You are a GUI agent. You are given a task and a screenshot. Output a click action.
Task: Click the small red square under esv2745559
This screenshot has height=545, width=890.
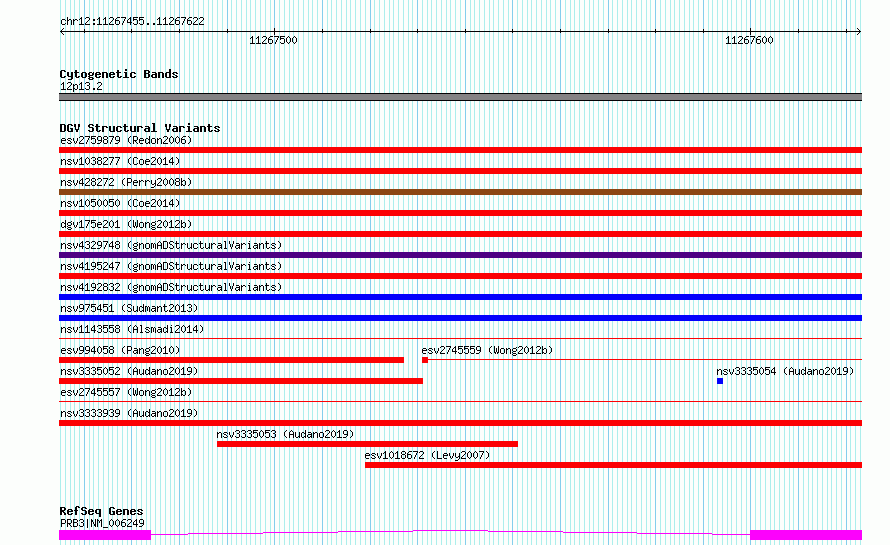(425, 360)
